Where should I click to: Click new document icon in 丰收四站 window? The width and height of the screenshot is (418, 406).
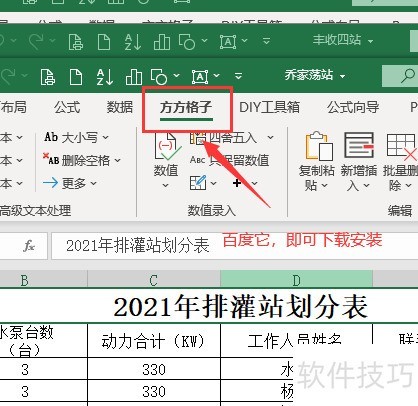pos(104,42)
